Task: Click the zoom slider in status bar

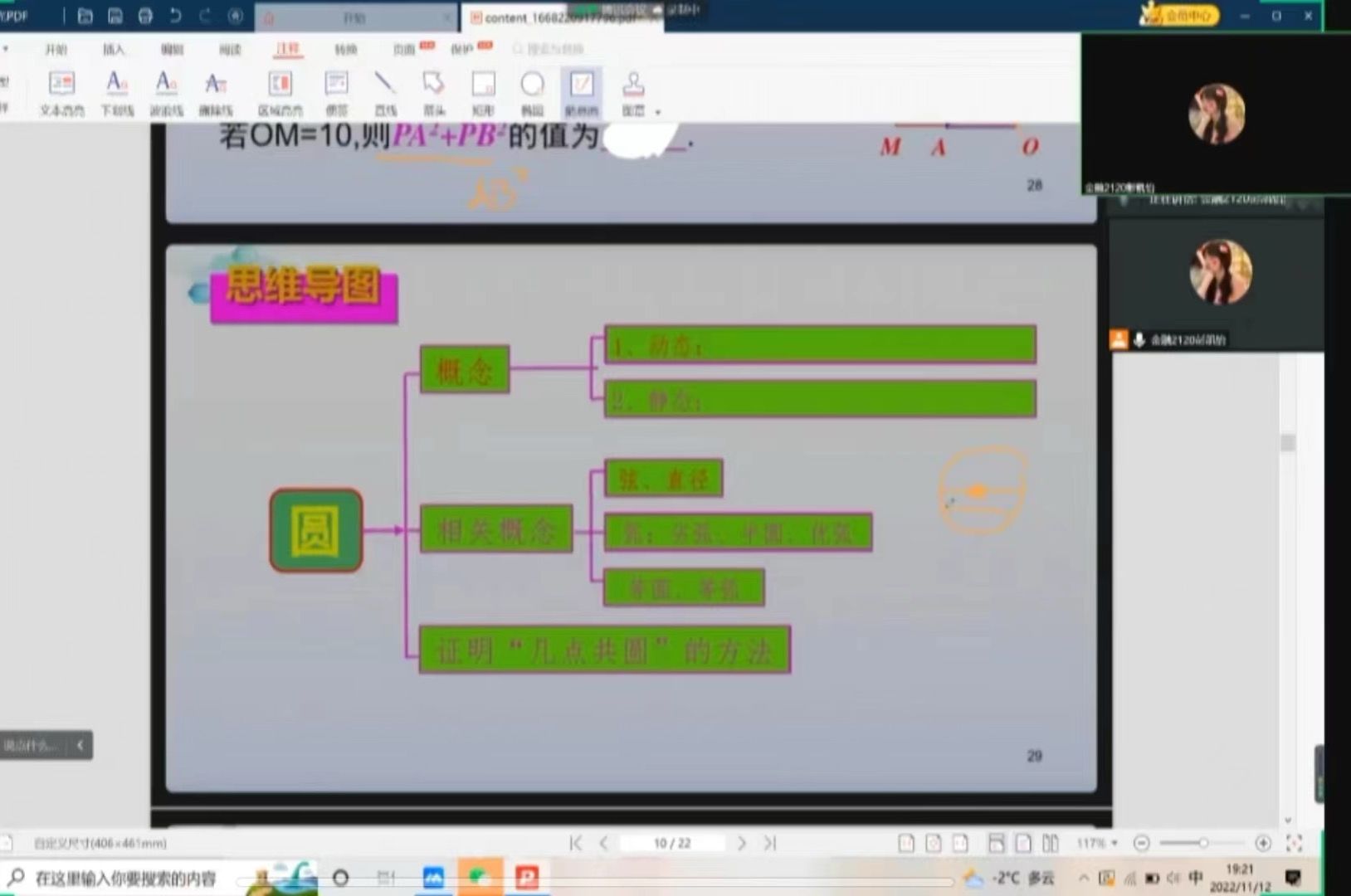Action: pos(1202,844)
